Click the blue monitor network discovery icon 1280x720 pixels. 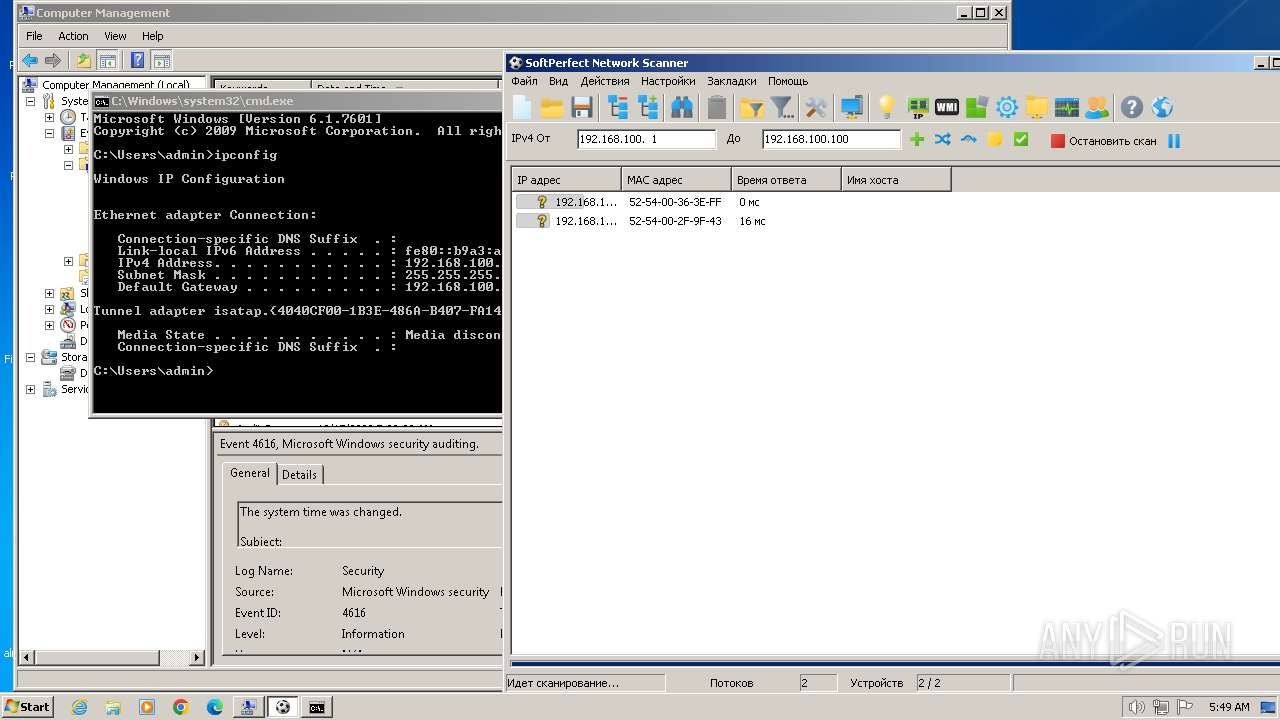click(x=851, y=107)
